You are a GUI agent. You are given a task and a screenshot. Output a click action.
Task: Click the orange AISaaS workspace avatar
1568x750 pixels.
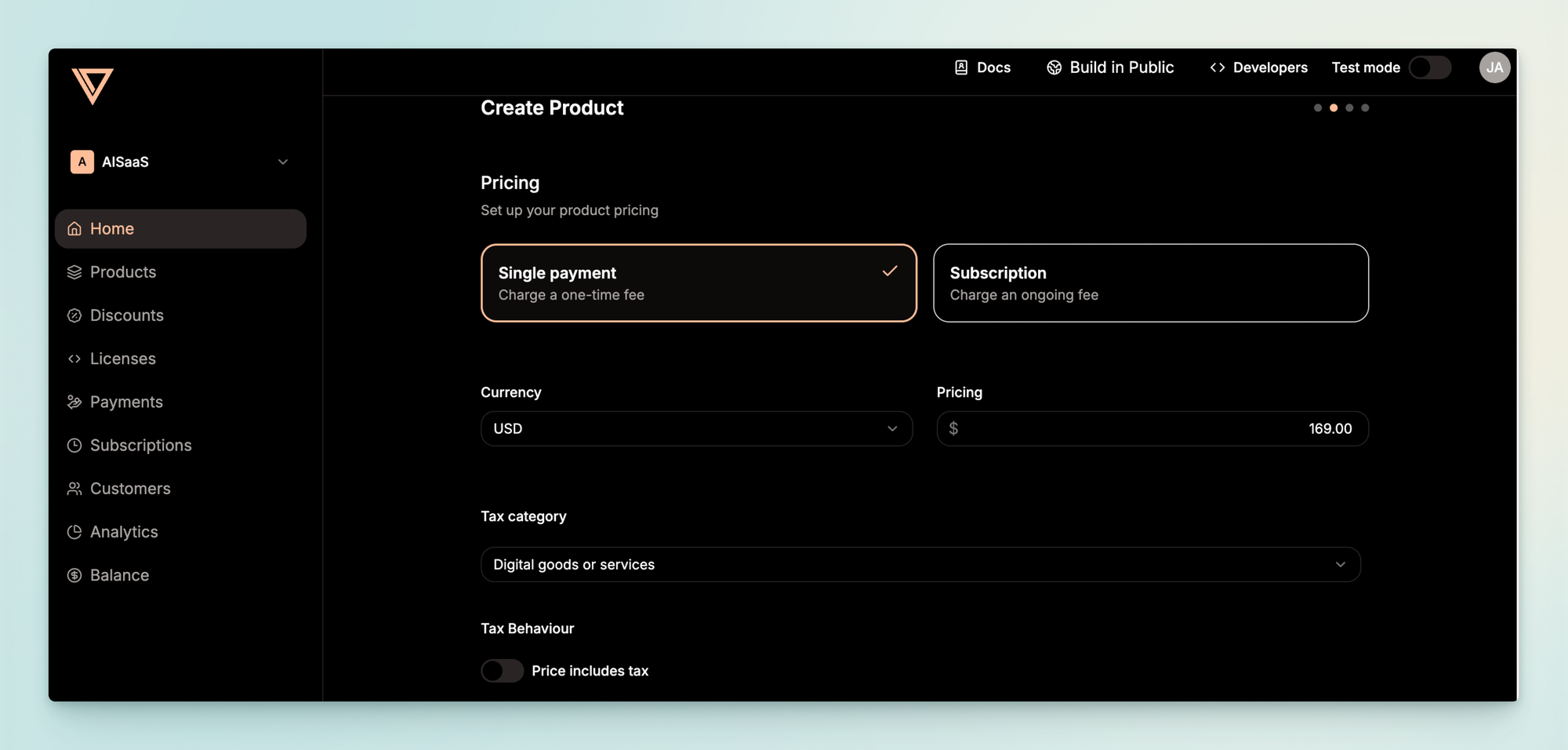tap(82, 162)
